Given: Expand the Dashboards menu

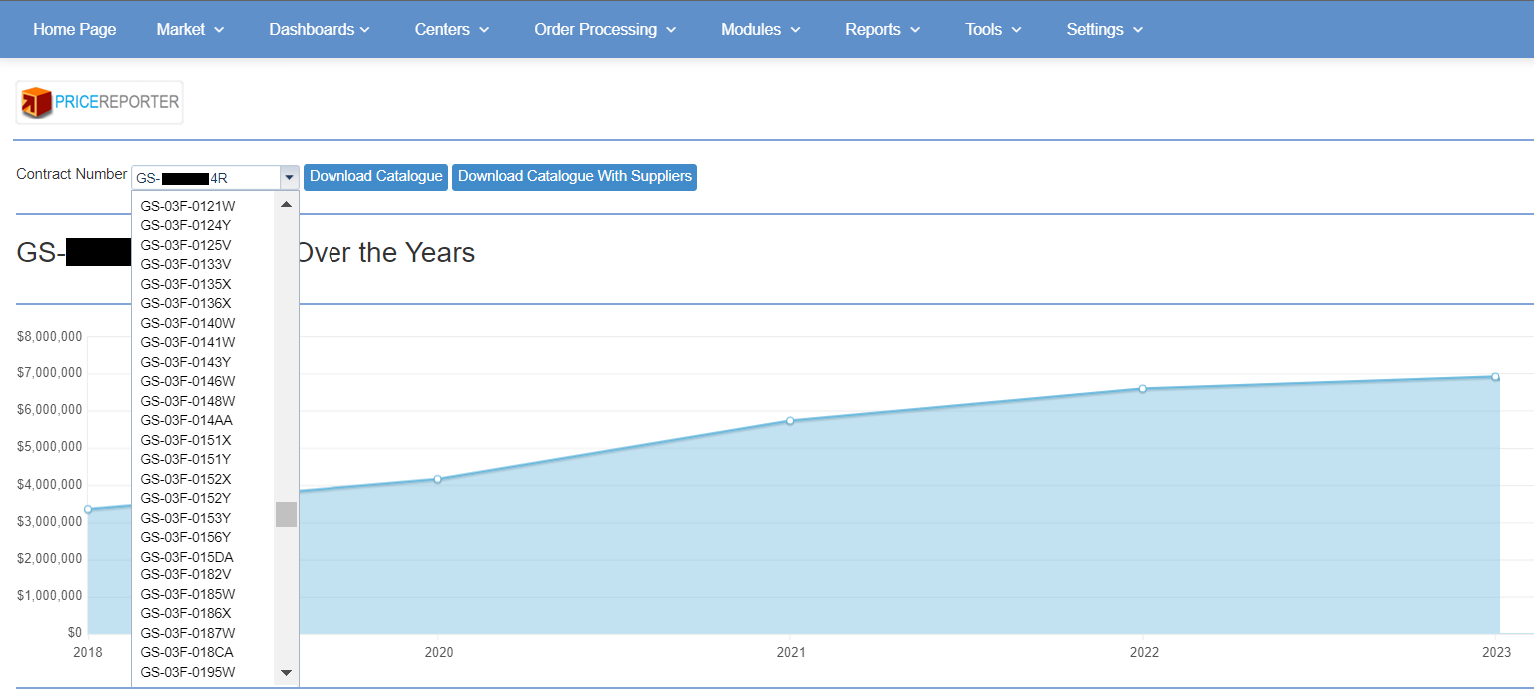Looking at the screenshot, I should 319,29.
